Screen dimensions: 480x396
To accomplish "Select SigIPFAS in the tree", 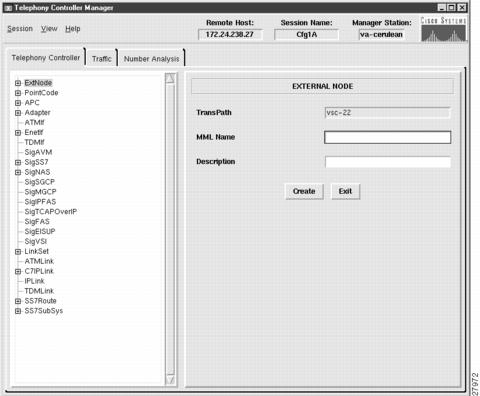I will [40, 202].
